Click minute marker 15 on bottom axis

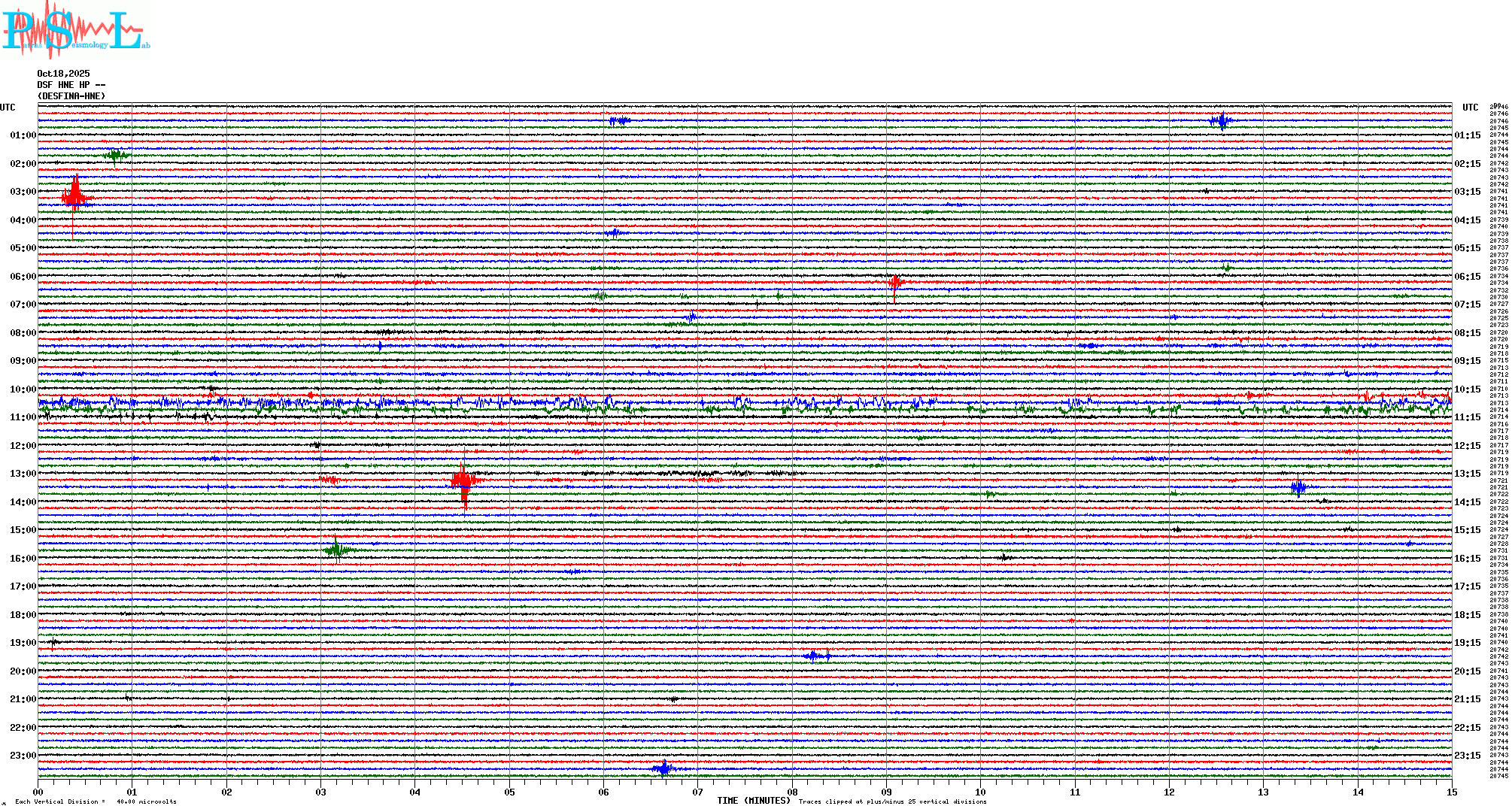pyautogui.click(x=1451, y=792)
